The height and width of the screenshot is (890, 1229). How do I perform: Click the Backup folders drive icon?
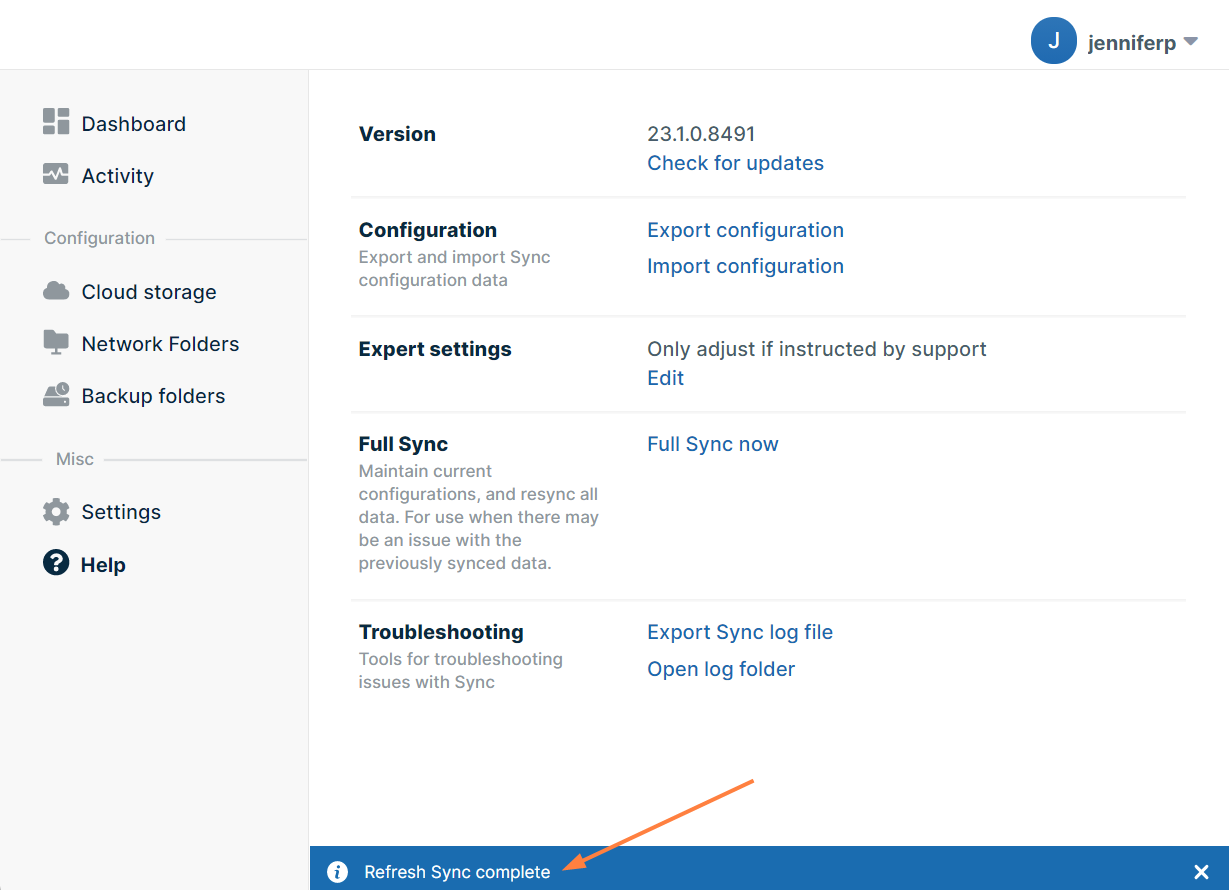coord(56,395)
